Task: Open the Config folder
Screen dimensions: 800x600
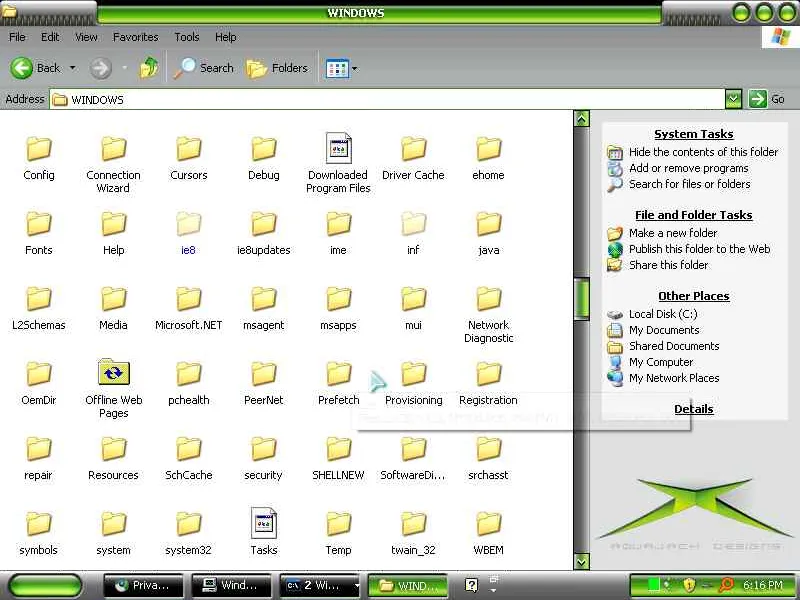Action: [x=39, y=159]
